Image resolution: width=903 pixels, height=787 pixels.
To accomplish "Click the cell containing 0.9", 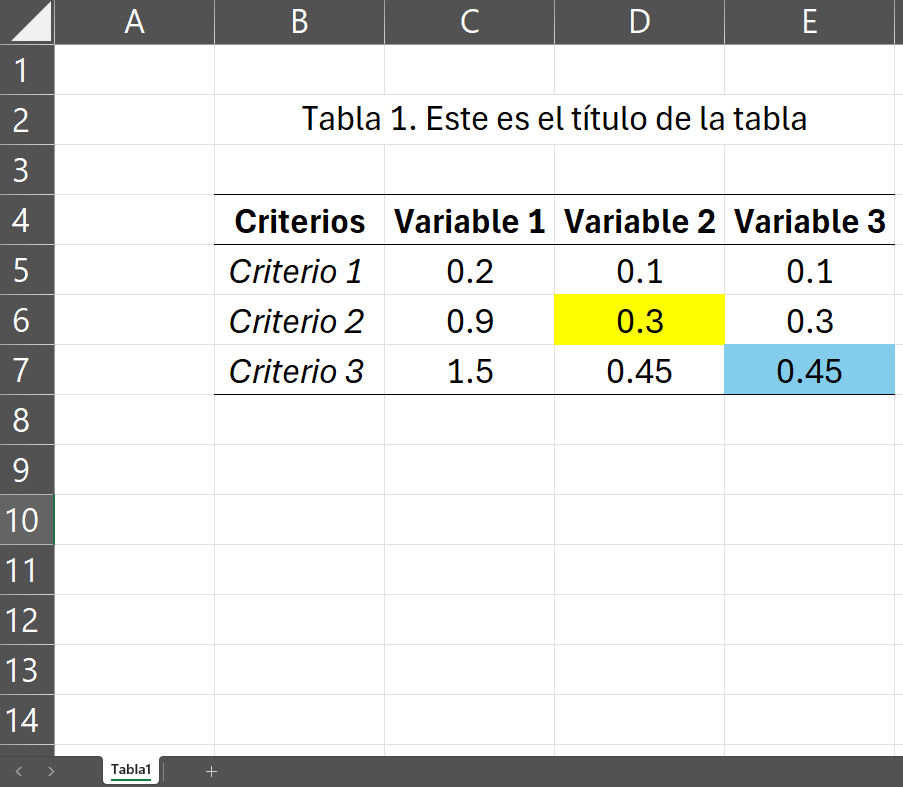I will (469, 321).
